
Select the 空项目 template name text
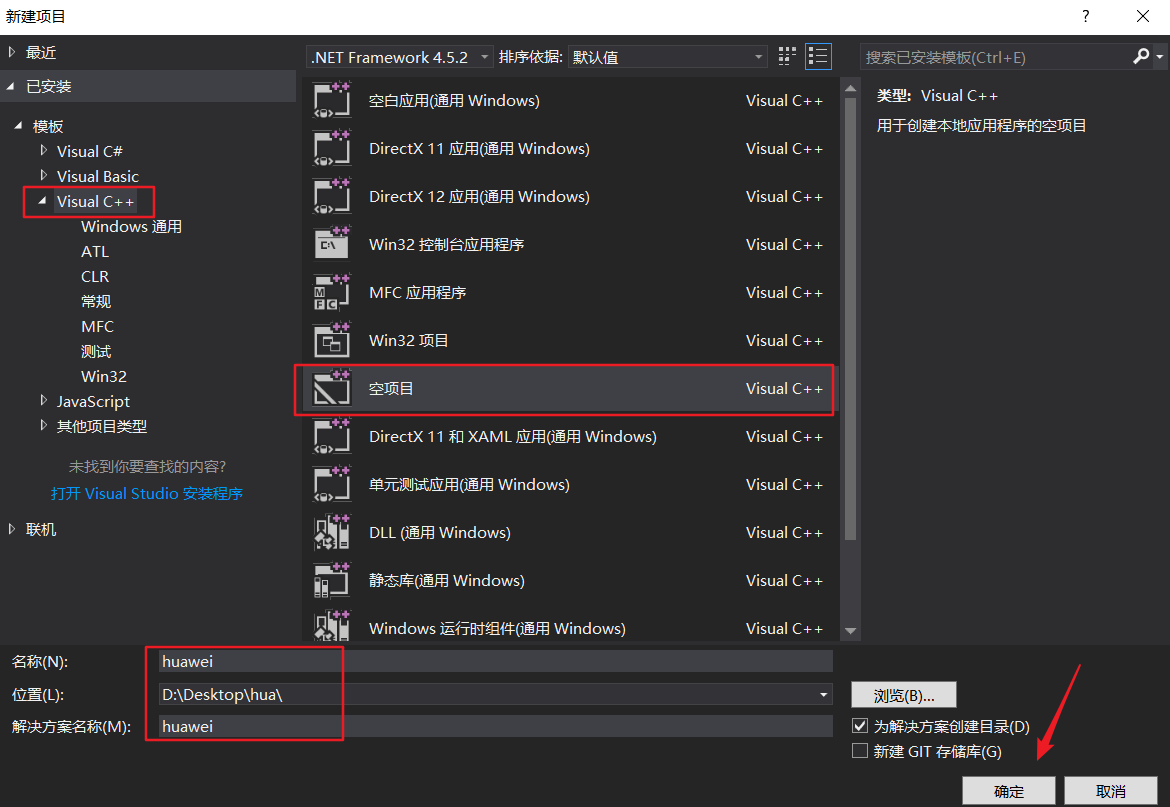pyautogui.click(x=391, y=388)
